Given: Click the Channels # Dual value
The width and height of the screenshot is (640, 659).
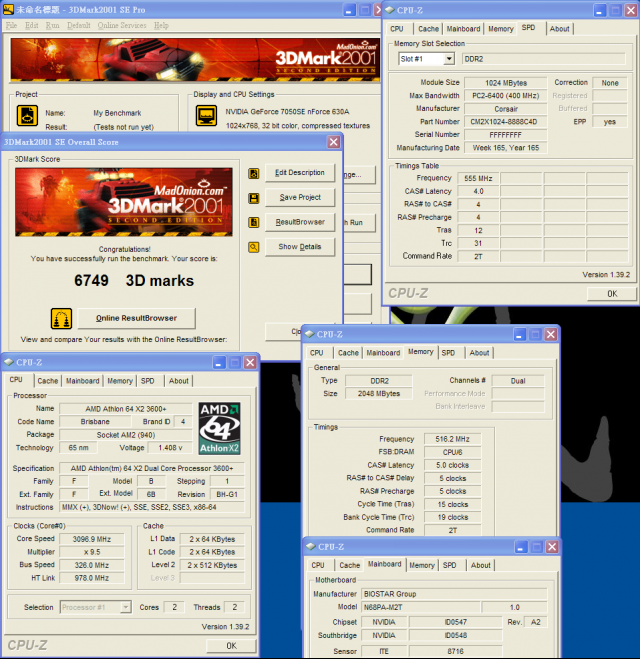Looking at the screenshot, I should (518, 381).
